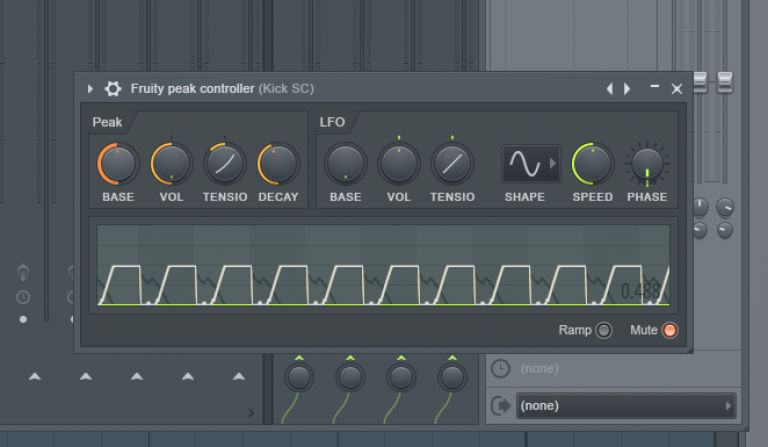The width and height of the screenshot is (768, 447).
Task: Click the small chevron below white arrows
Action: pyautogui.click(x=251, y=412)
